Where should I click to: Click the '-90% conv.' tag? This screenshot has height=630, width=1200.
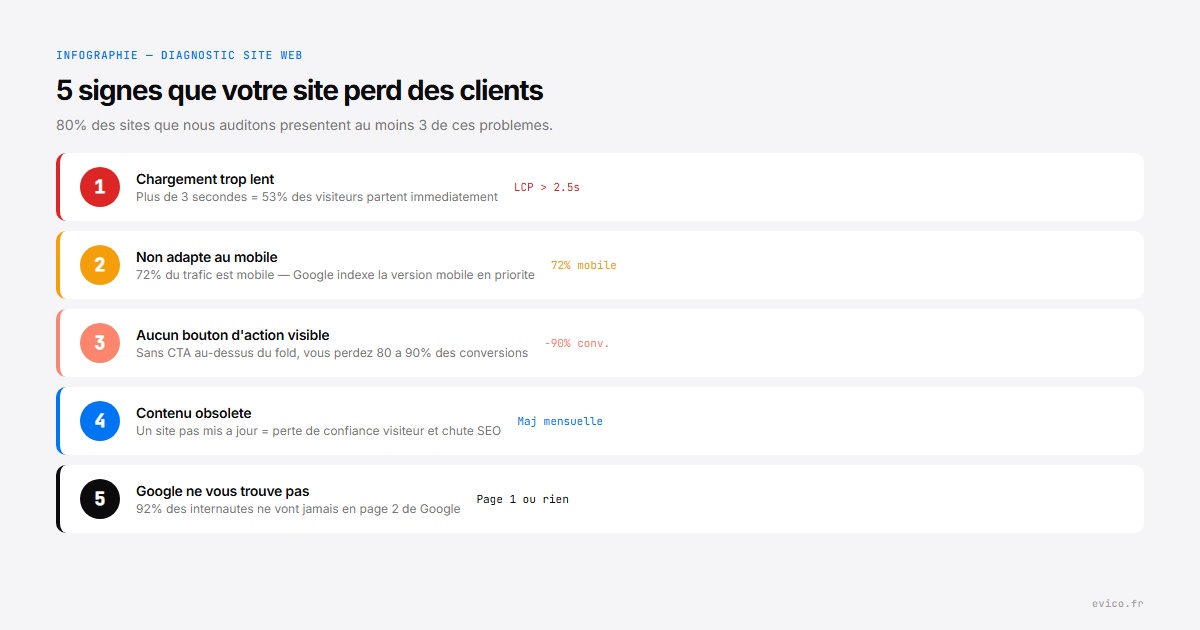point(577,343)
